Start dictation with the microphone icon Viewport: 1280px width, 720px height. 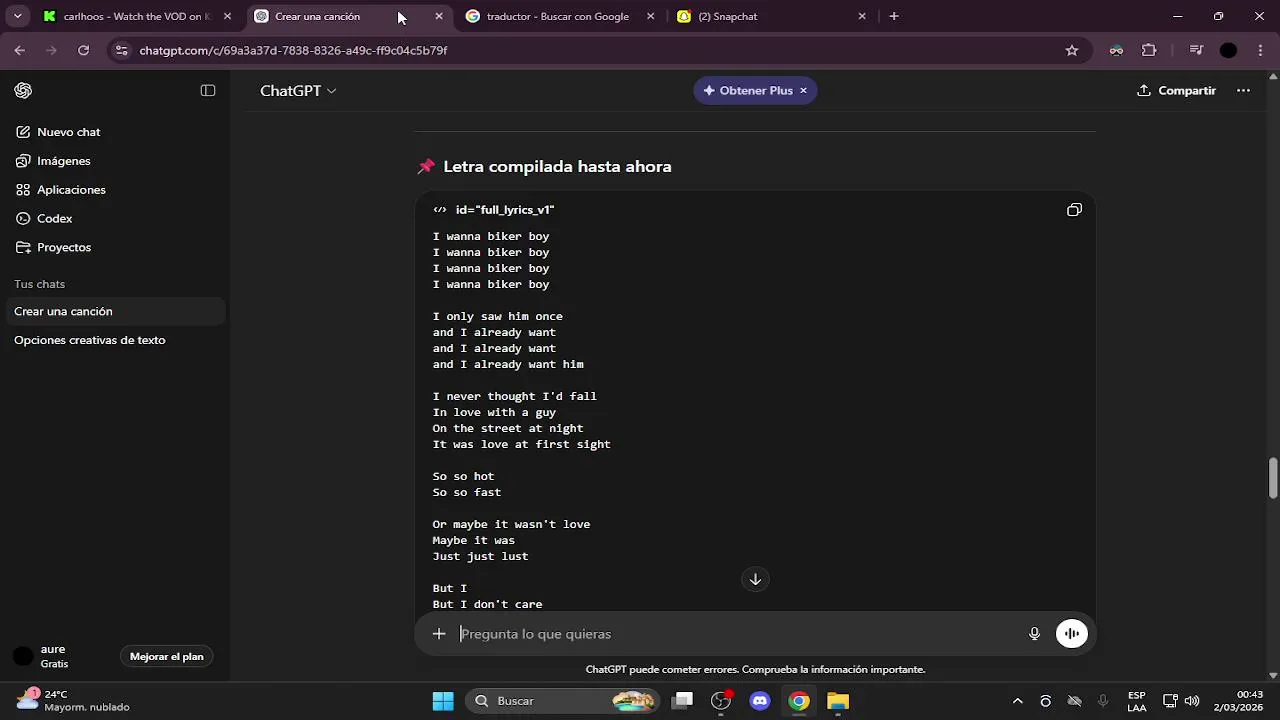coord(1034,634)
